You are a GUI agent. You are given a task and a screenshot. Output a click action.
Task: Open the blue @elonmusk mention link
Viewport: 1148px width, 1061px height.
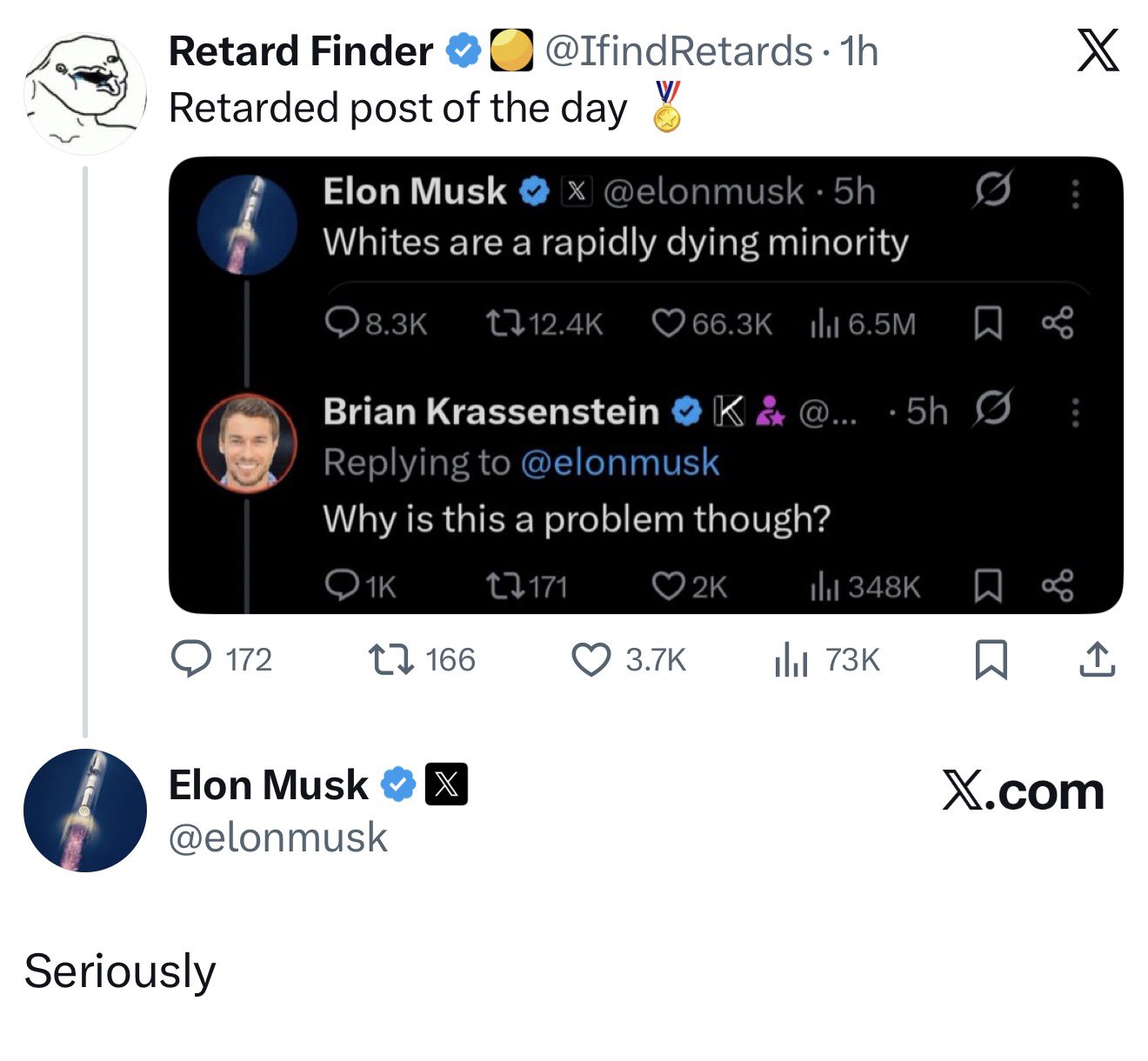pos(619,463)
